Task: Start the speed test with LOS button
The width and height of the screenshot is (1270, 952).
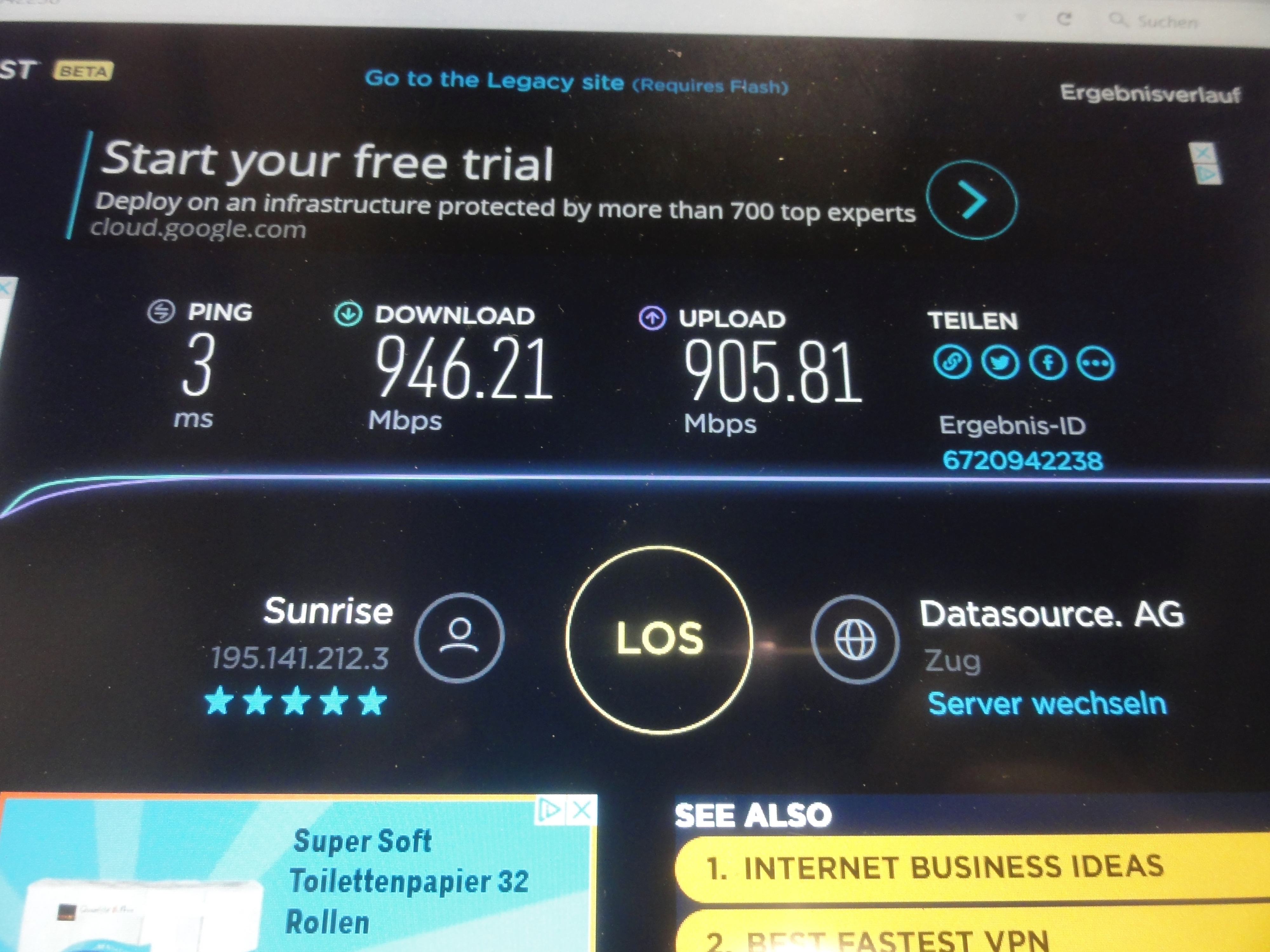Action: tap(659, 639)
